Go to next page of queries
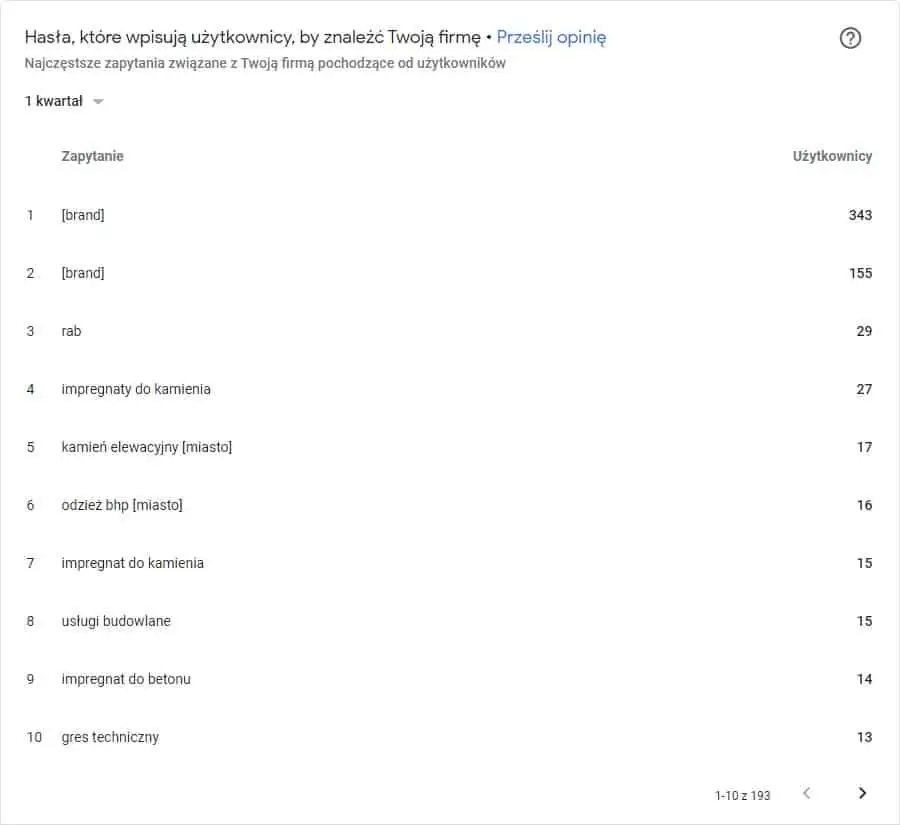 tap(862, 793)
